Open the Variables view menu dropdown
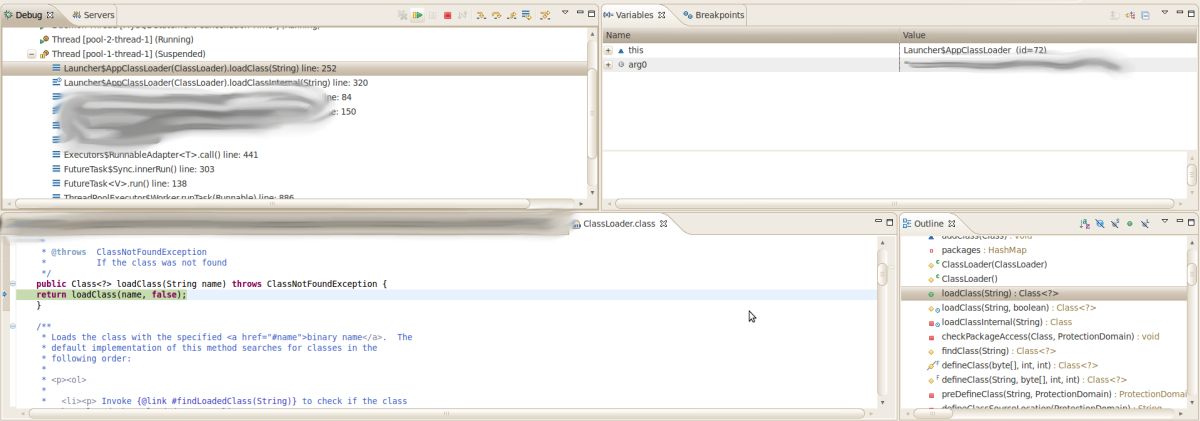1200x421 pixels. click(1165, 12)
